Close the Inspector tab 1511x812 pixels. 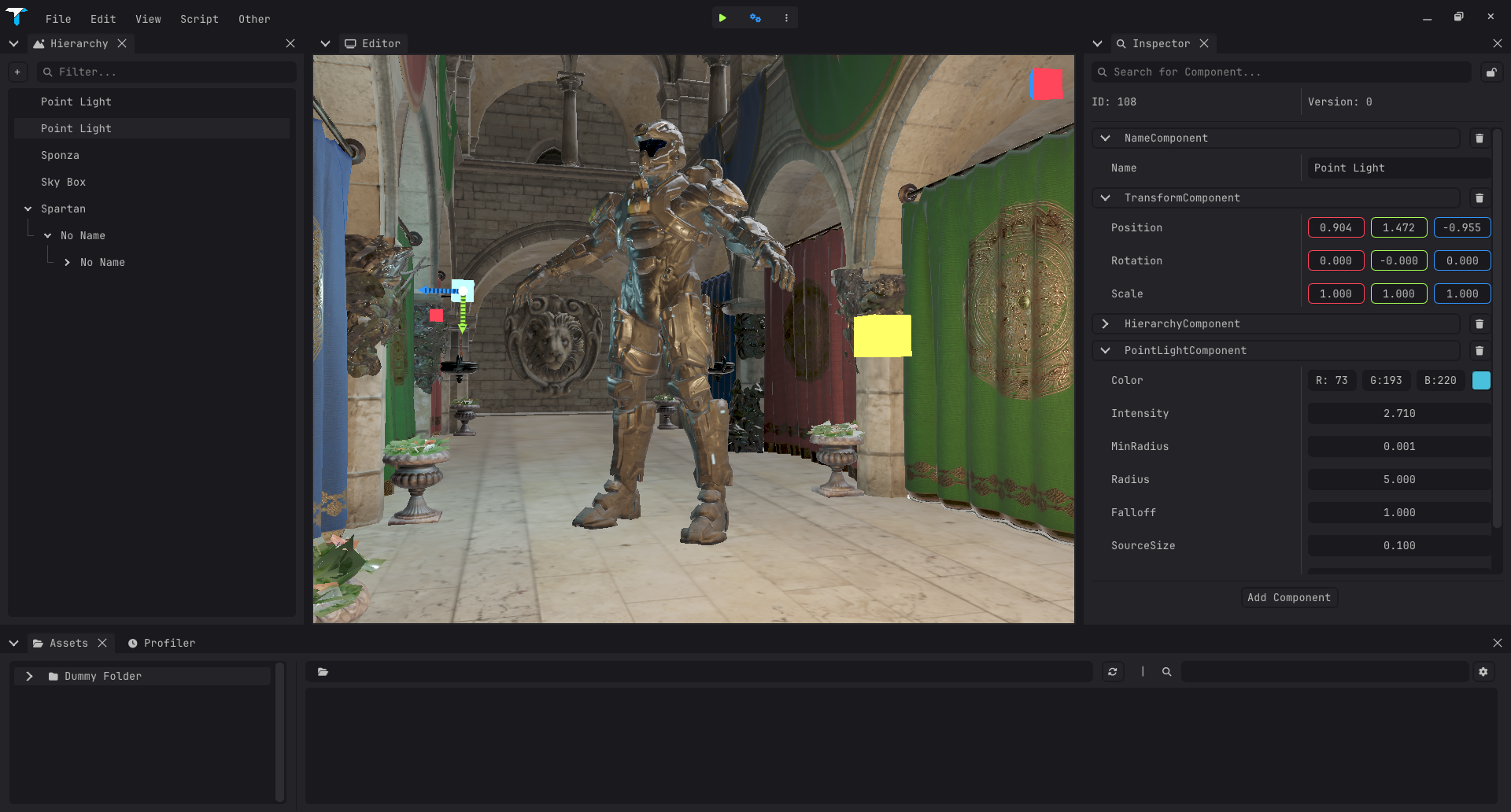[1204, 44]
